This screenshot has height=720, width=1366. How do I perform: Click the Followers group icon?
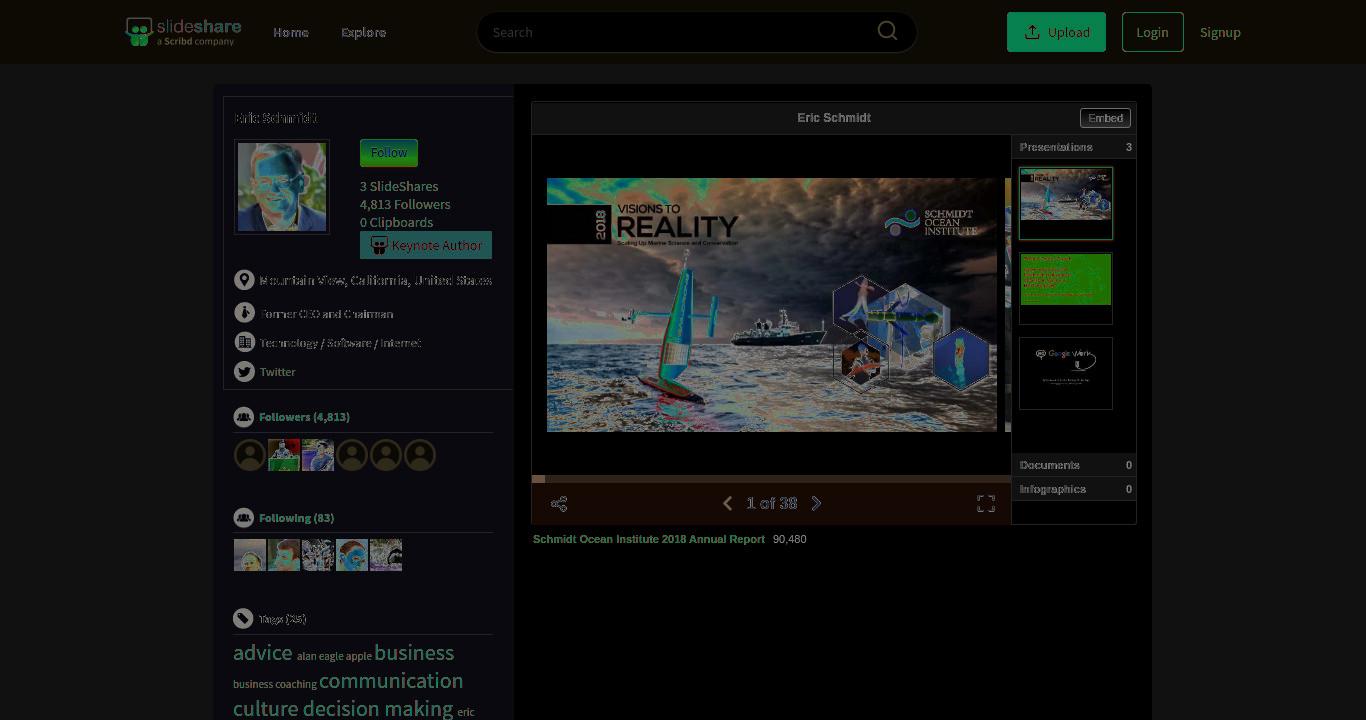tap(243, 417)
